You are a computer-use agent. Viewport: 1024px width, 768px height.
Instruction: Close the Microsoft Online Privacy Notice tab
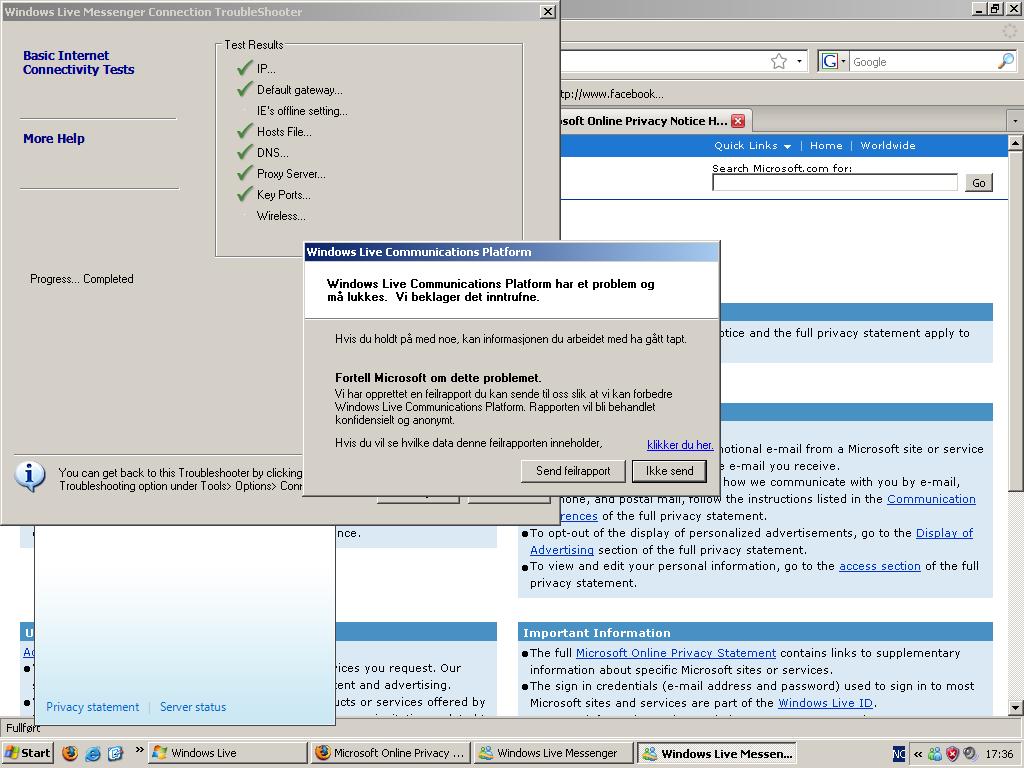pos(738,121)
